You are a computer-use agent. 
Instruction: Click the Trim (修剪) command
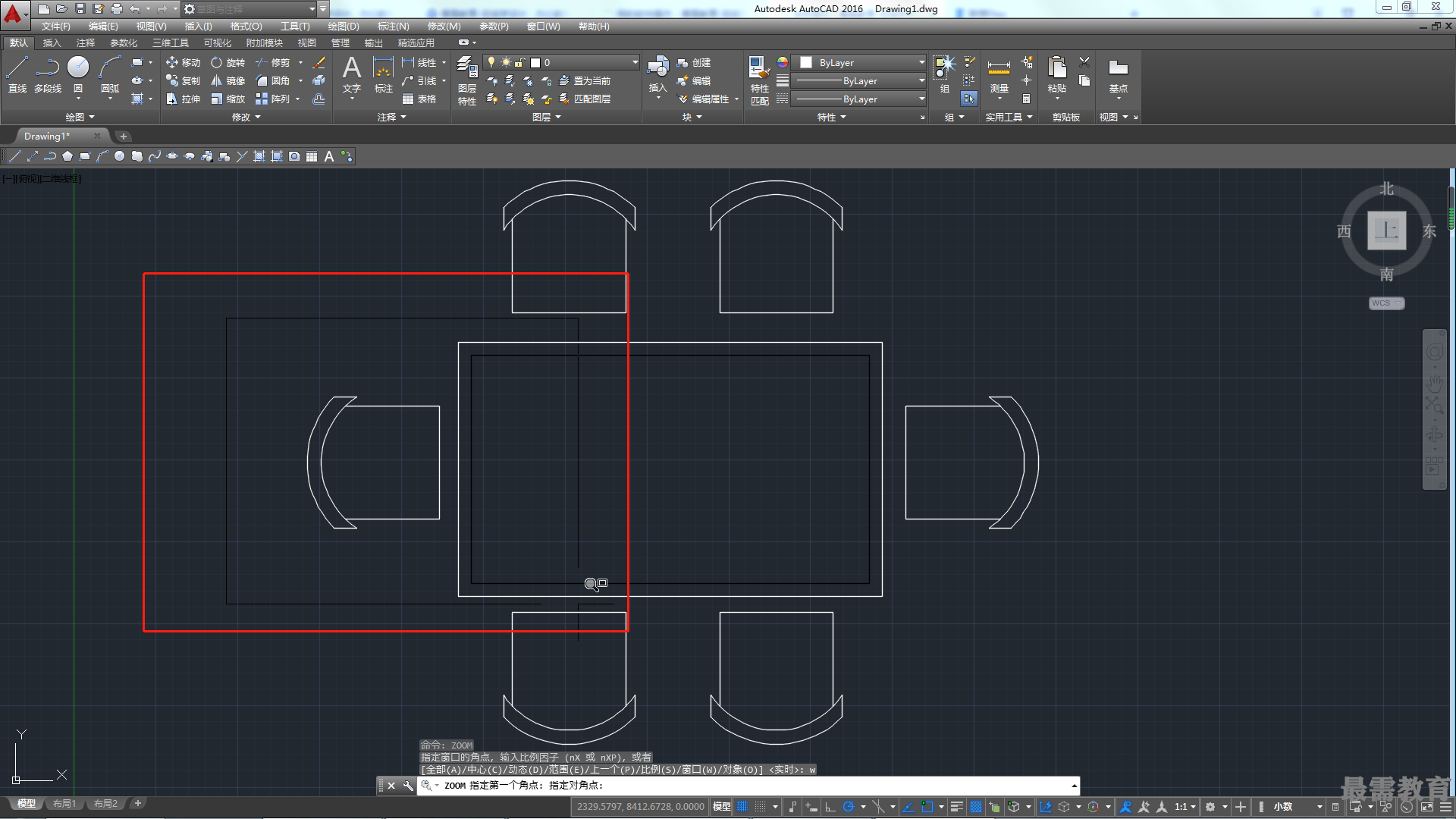(273, 62)
